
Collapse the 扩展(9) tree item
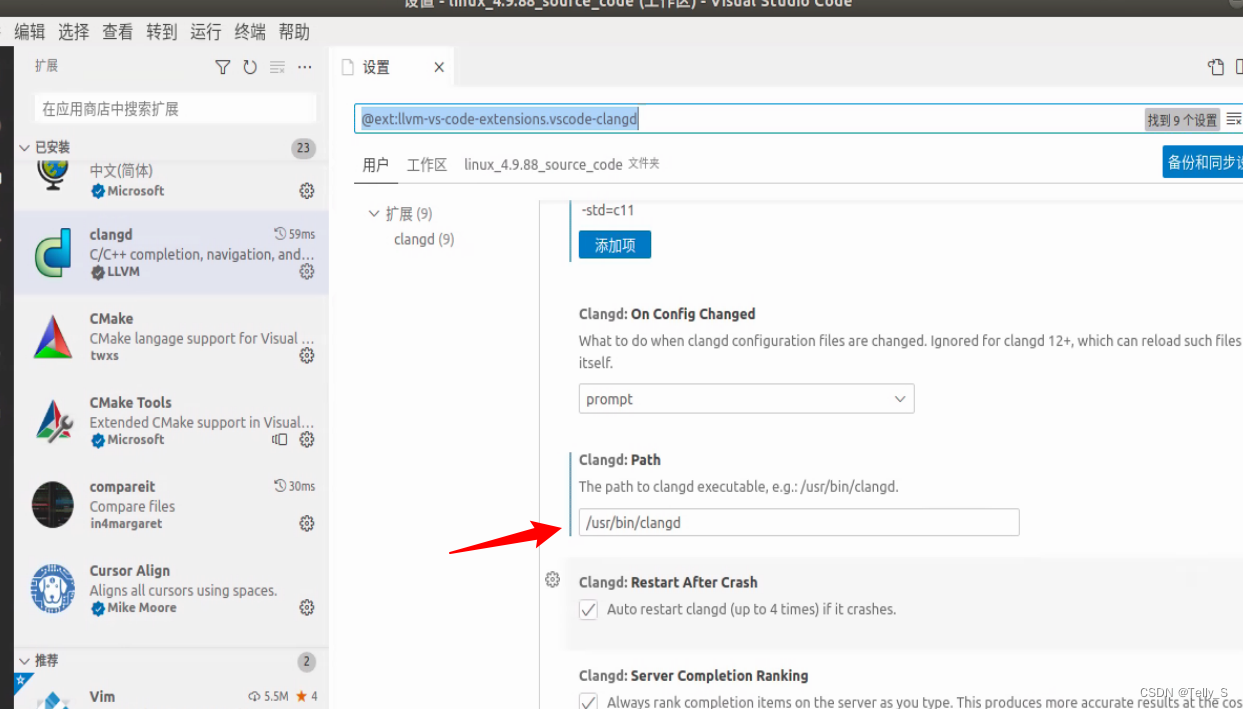point(374,213)
